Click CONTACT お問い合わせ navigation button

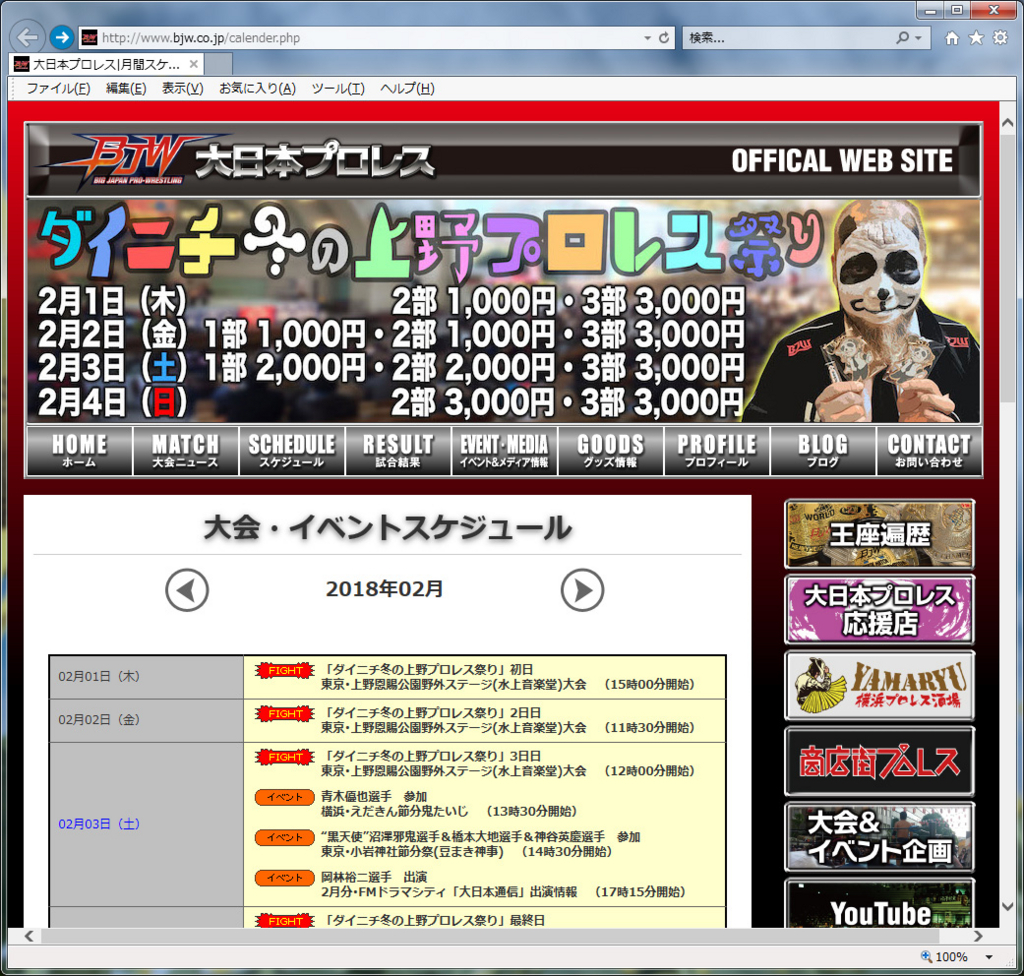(929, 451)
